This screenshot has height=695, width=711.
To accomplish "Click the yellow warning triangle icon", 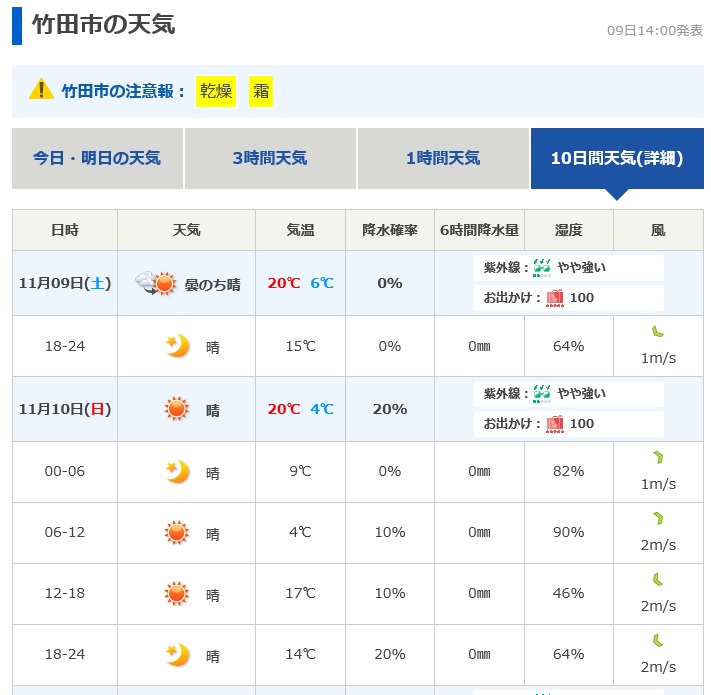I will coord(41,90).
